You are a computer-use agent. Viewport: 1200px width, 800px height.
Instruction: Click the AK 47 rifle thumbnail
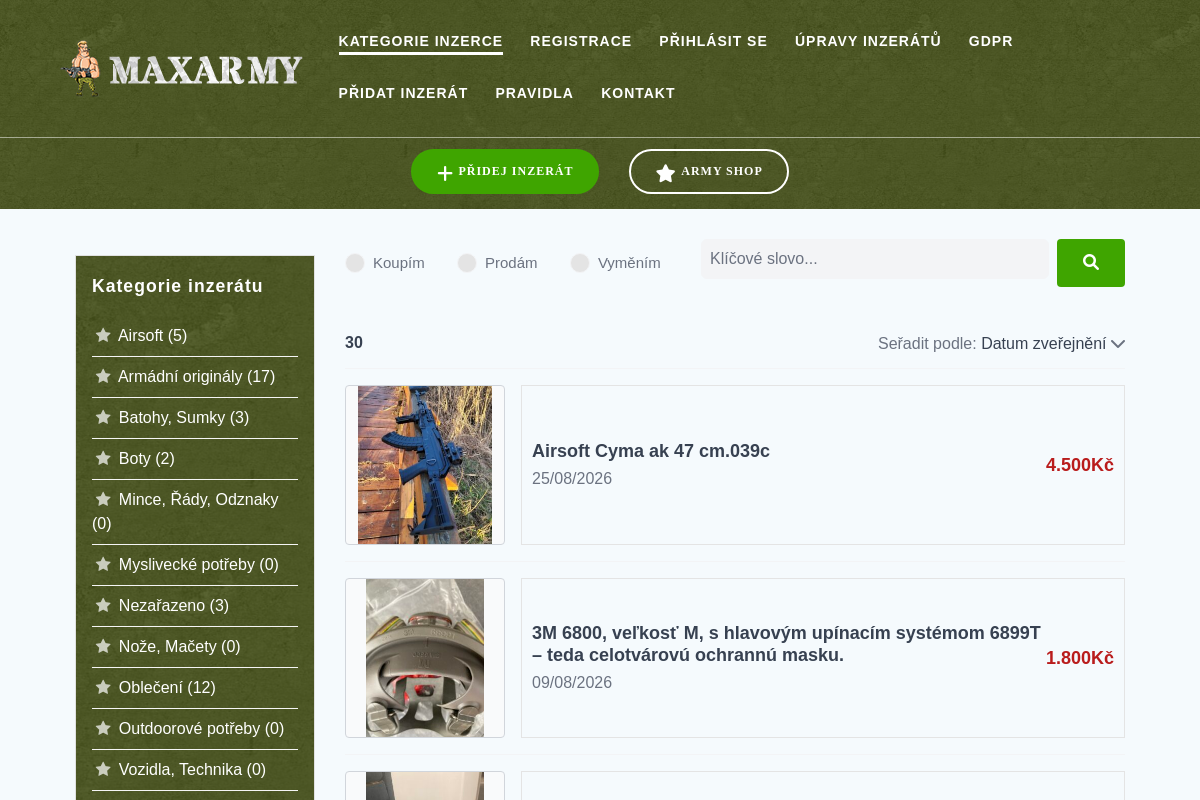(425, 465)
